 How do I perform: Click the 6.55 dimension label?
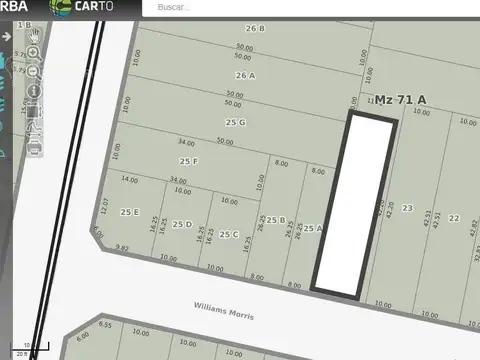click(x=105, y=324)
